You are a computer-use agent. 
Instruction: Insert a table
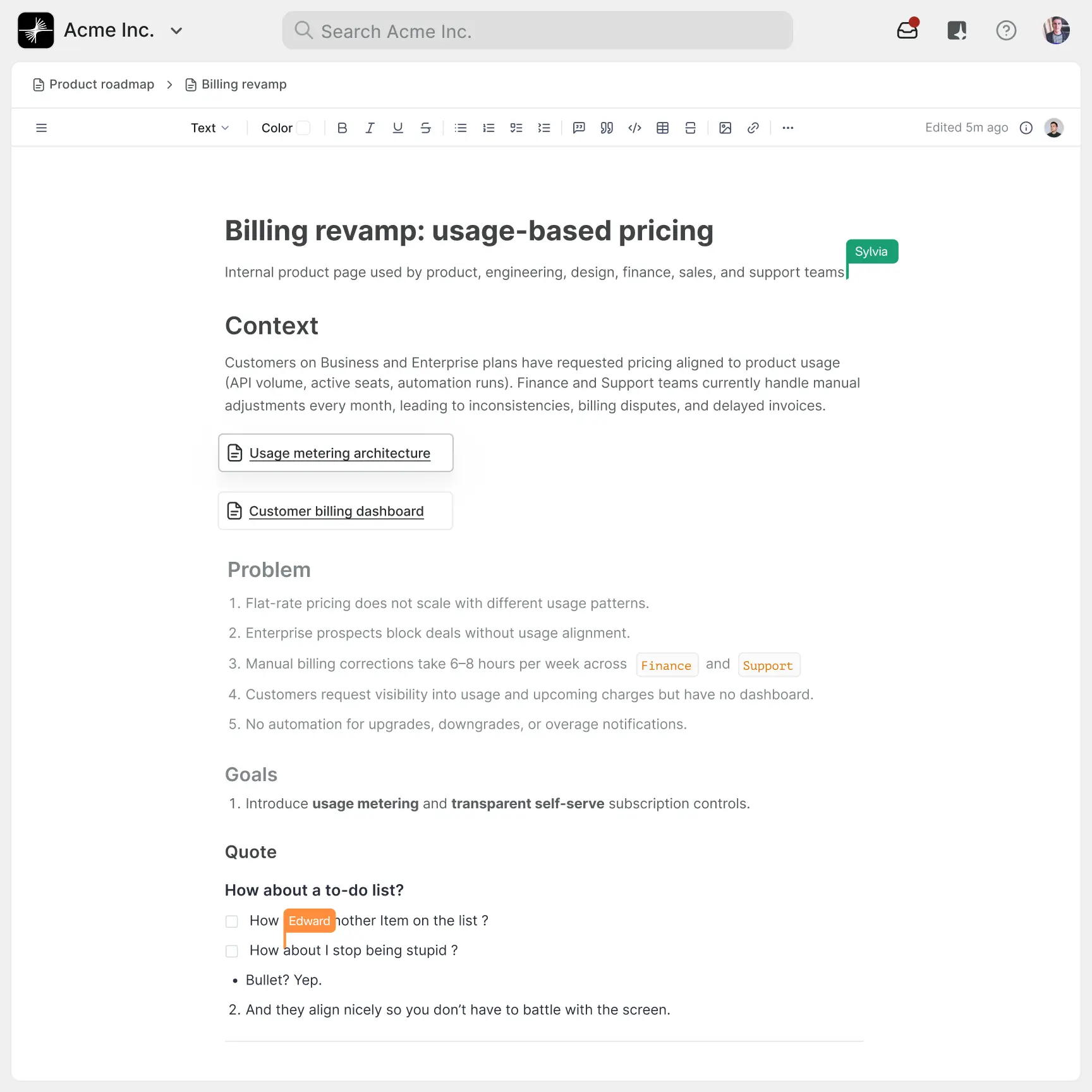pyautogui.click(x=662, y=128)
